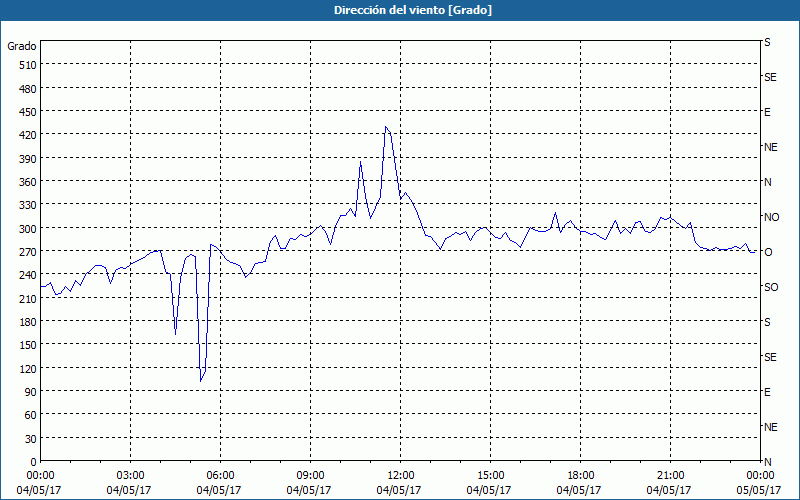Click the 450 y-axis value
This screenshot has height=500, width=800.
[28, 112]
